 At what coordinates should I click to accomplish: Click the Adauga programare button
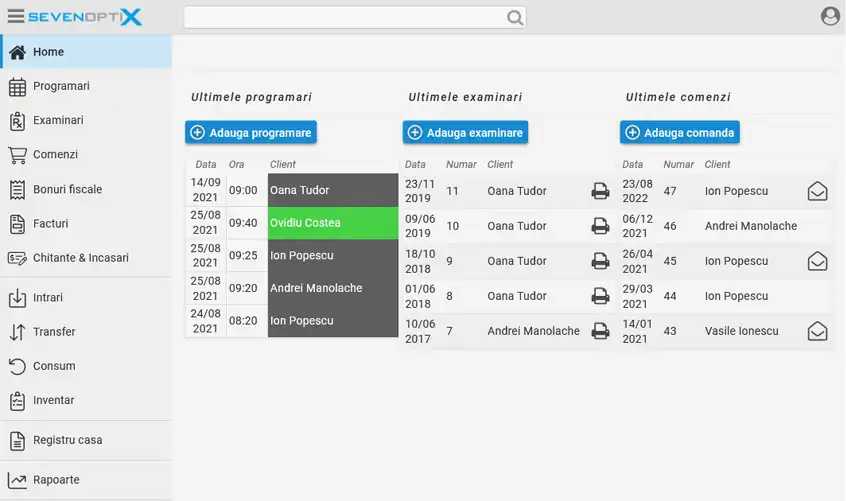(251, 132)
